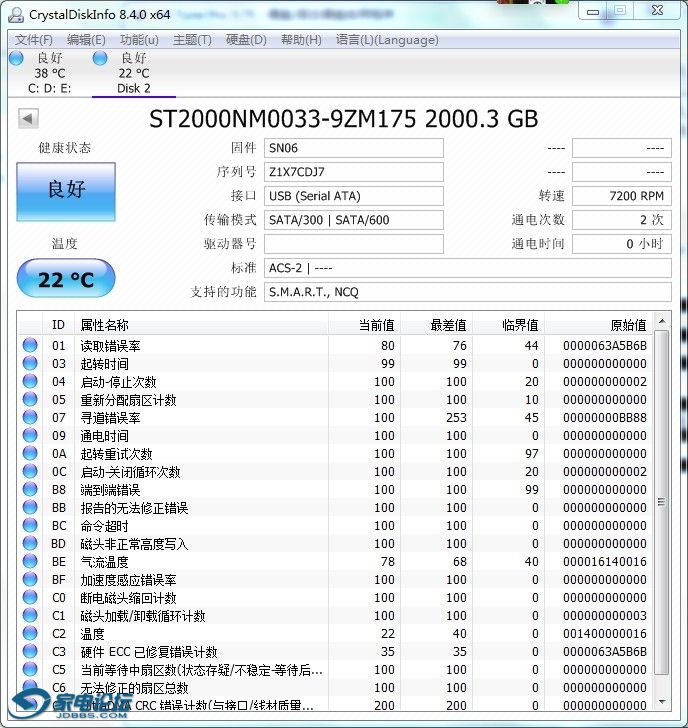Click the CrystalDiskInfo title bar app icon
This screenshot has height=728, width=688.
tap(16, 15)
